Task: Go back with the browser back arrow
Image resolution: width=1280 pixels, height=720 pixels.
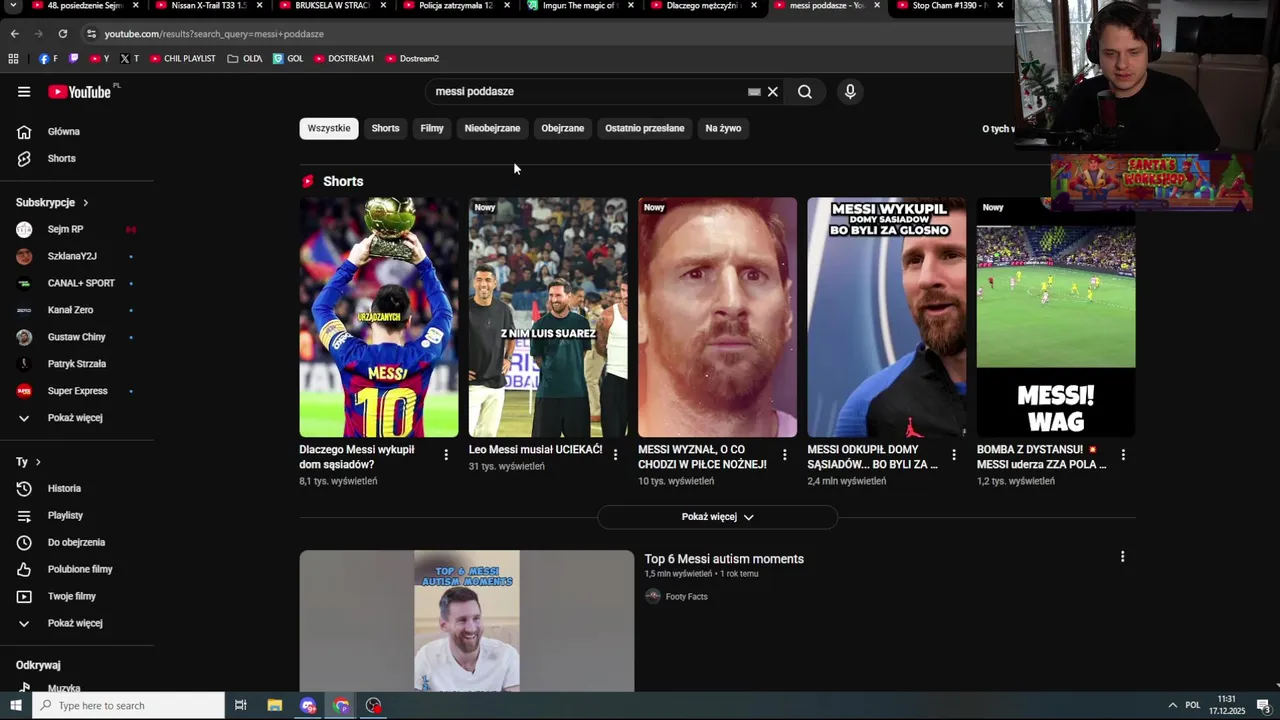Action: pos(14,34)
